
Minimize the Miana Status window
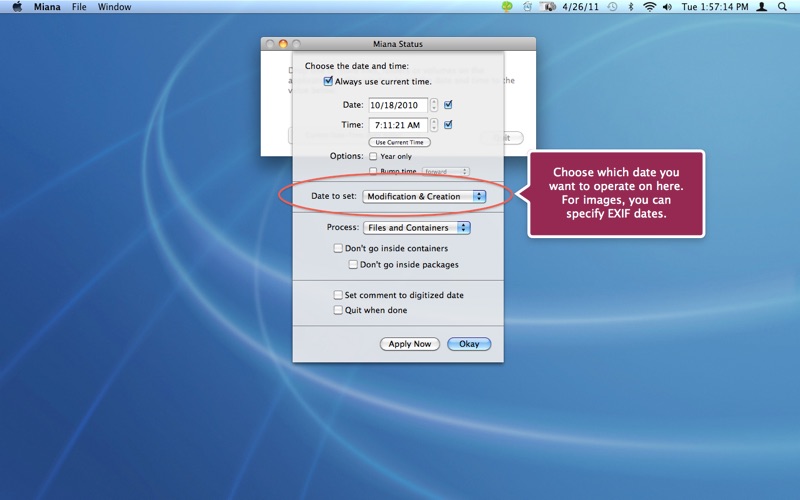click(x=283, y=44)
